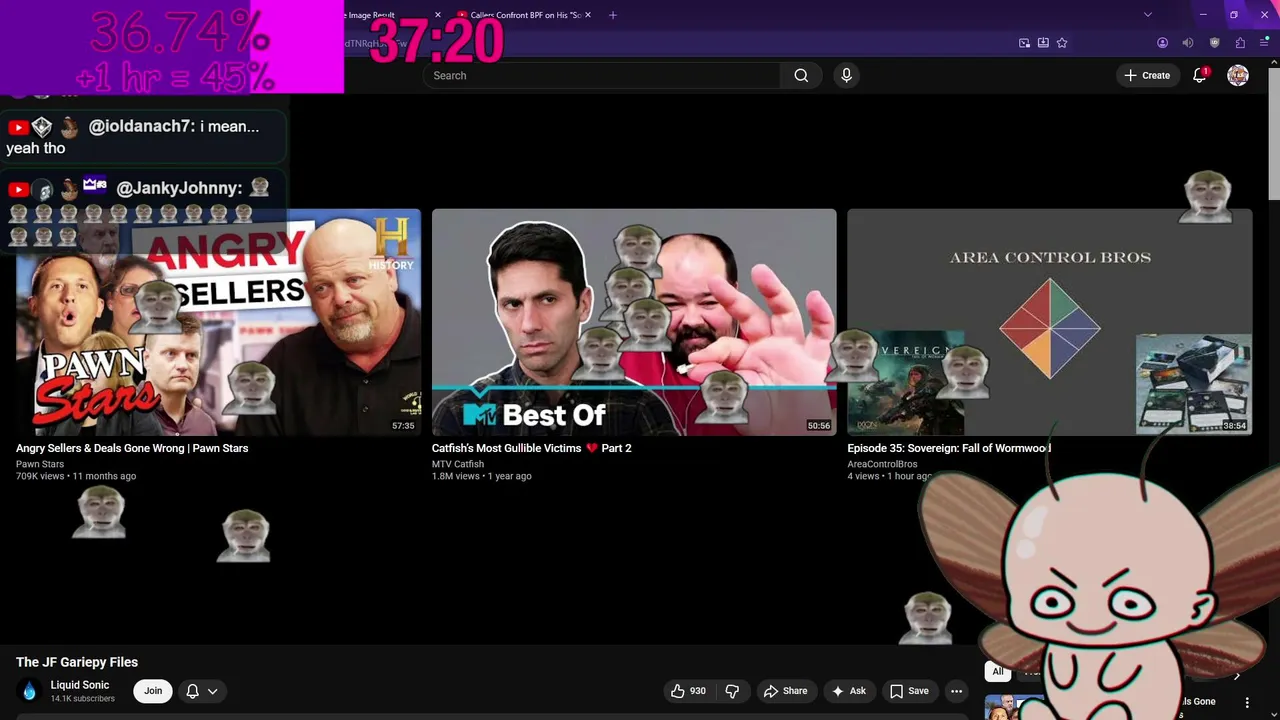
Task: Open the Pawn Stars Angry Sellers thumbnail
Action: point(218,322)
